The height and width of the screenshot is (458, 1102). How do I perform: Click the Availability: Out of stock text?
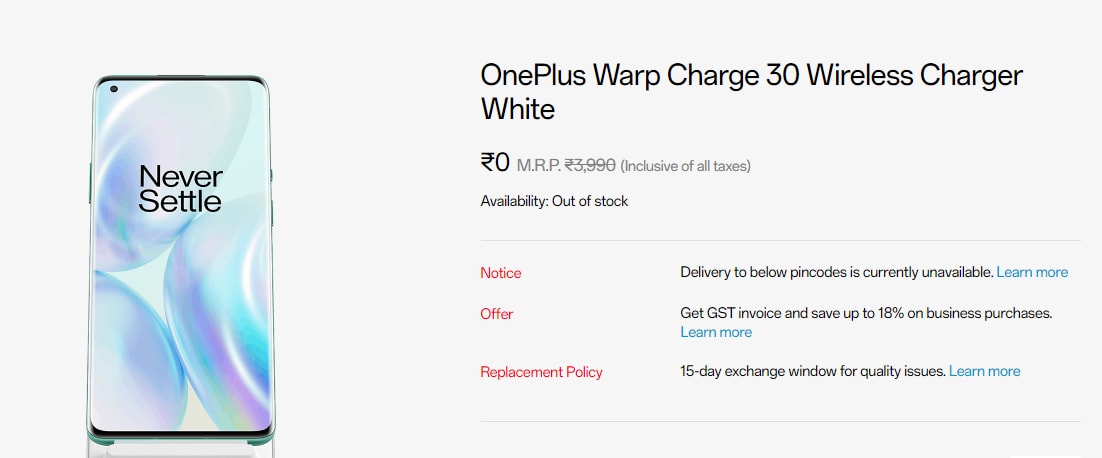point(554,201)
